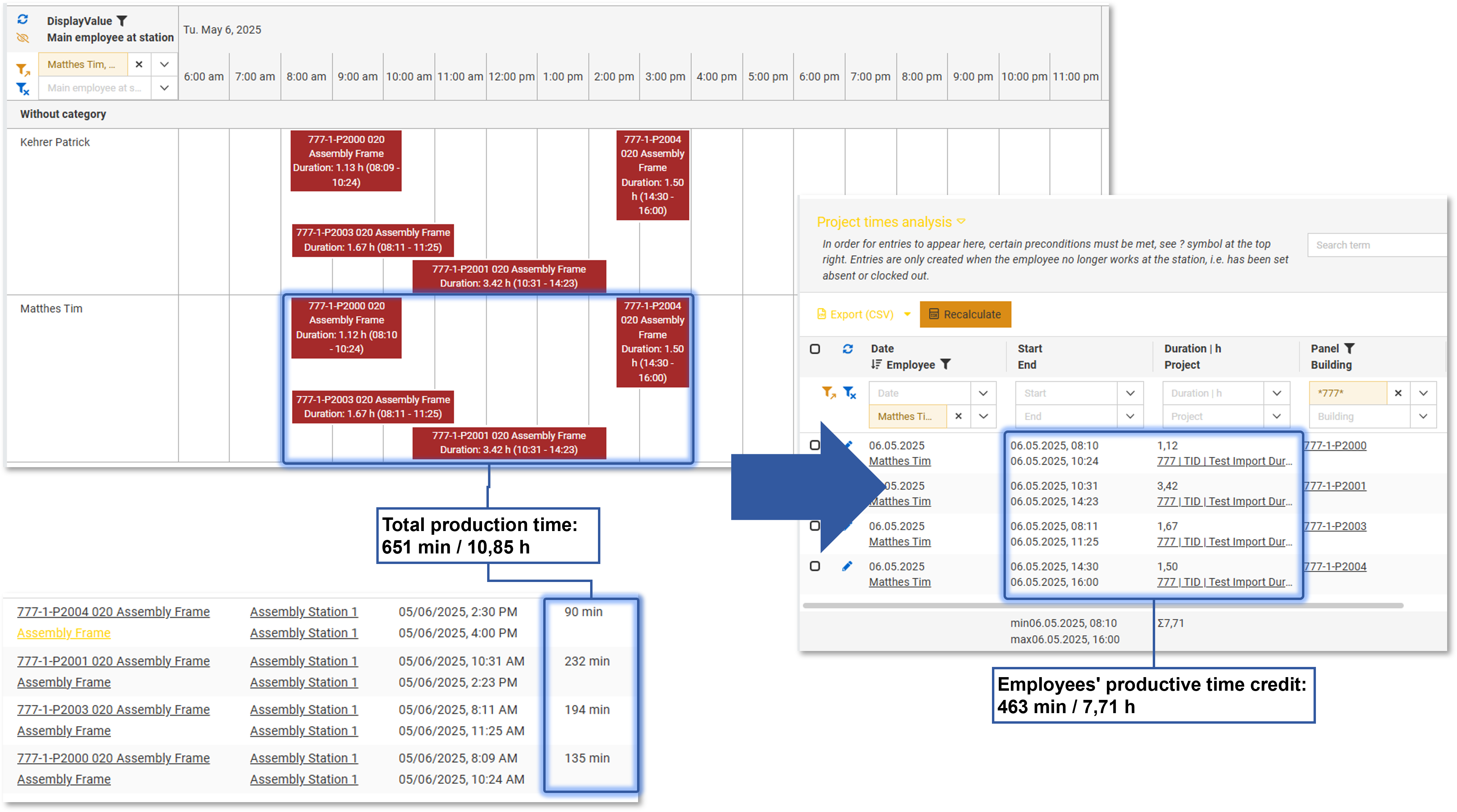Open the Start filter dropdown
This screenshot has width=1457, height=812.
click(x=1130, y=393)
